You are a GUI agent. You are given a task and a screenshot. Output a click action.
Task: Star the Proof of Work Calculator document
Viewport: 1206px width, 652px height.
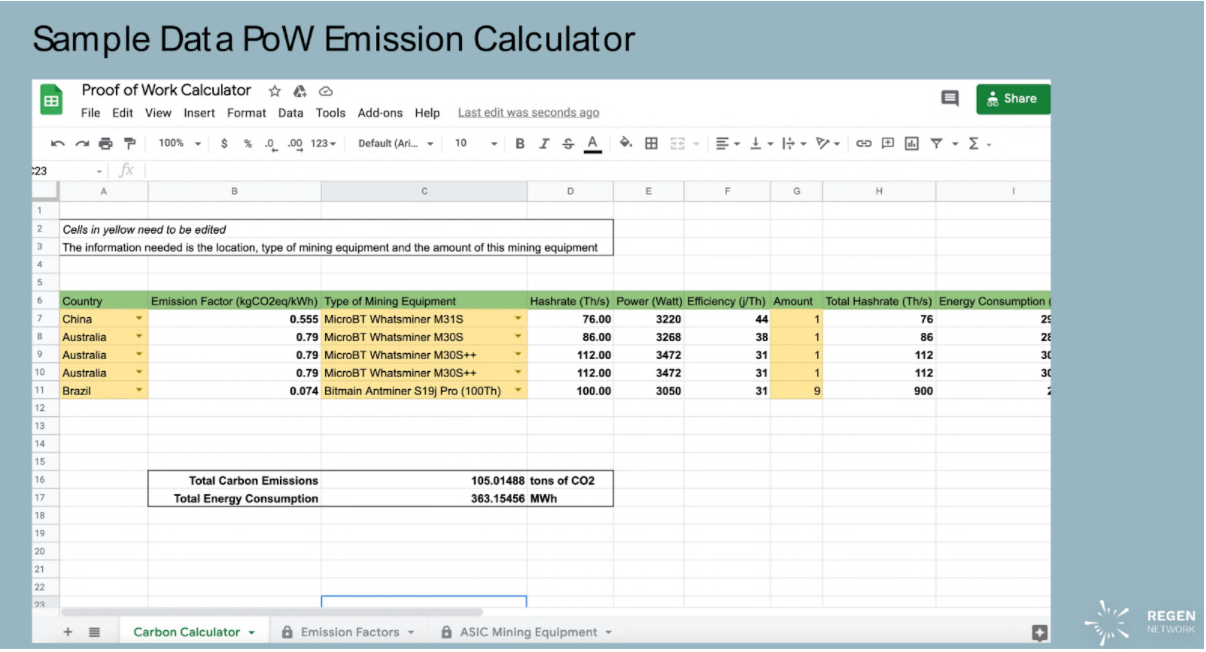[274, 91]
